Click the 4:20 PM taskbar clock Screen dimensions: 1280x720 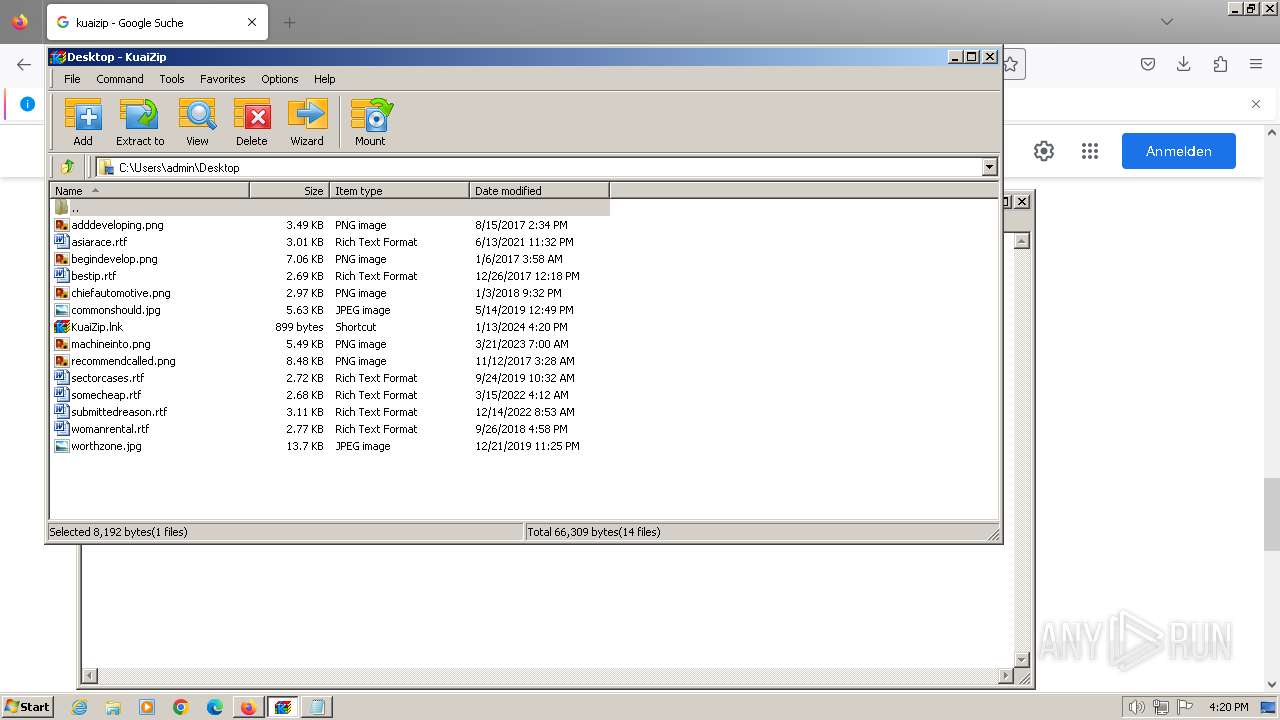(1228, 707)
